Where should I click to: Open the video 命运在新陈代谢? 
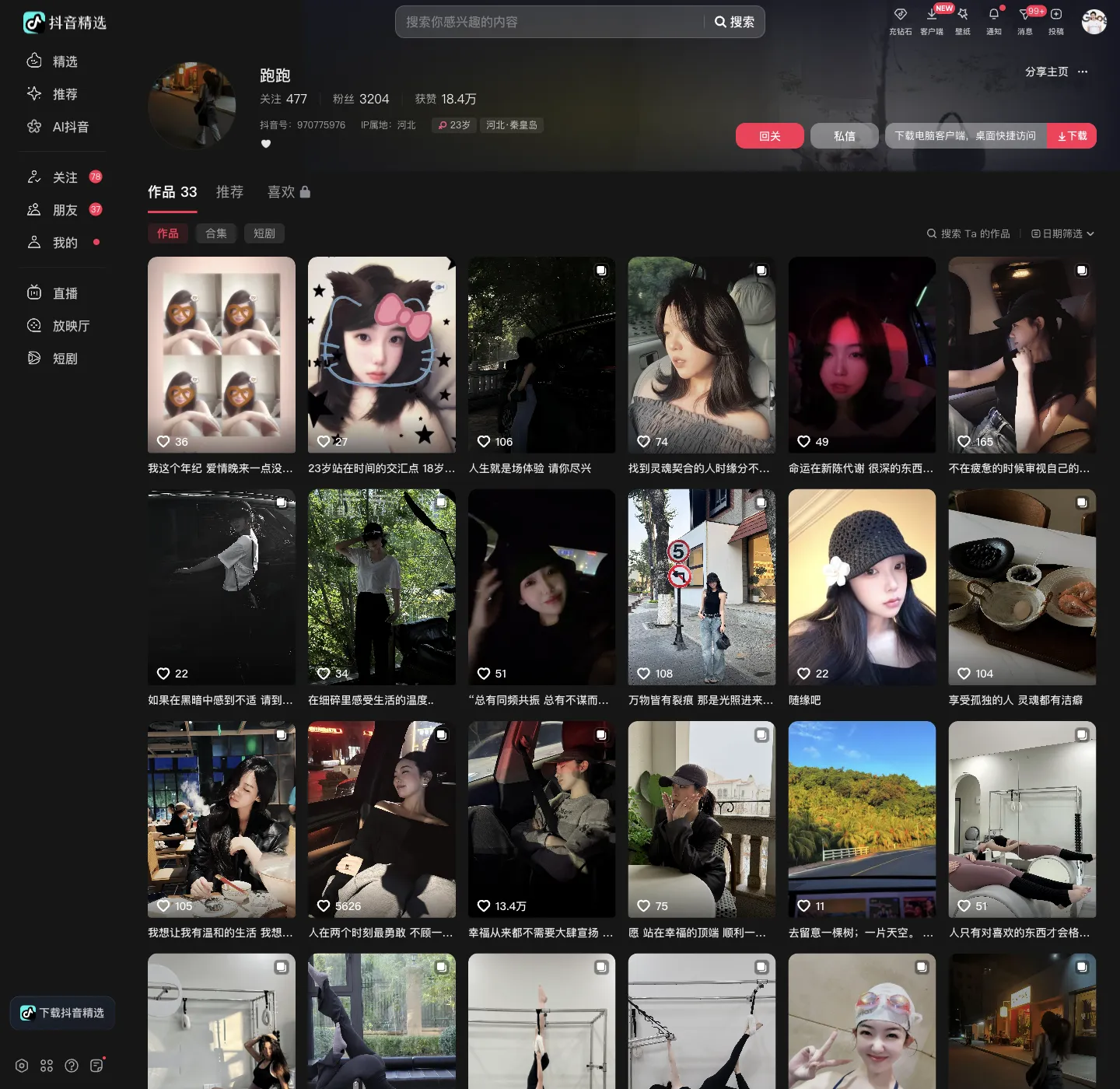[x=863, y=355]
